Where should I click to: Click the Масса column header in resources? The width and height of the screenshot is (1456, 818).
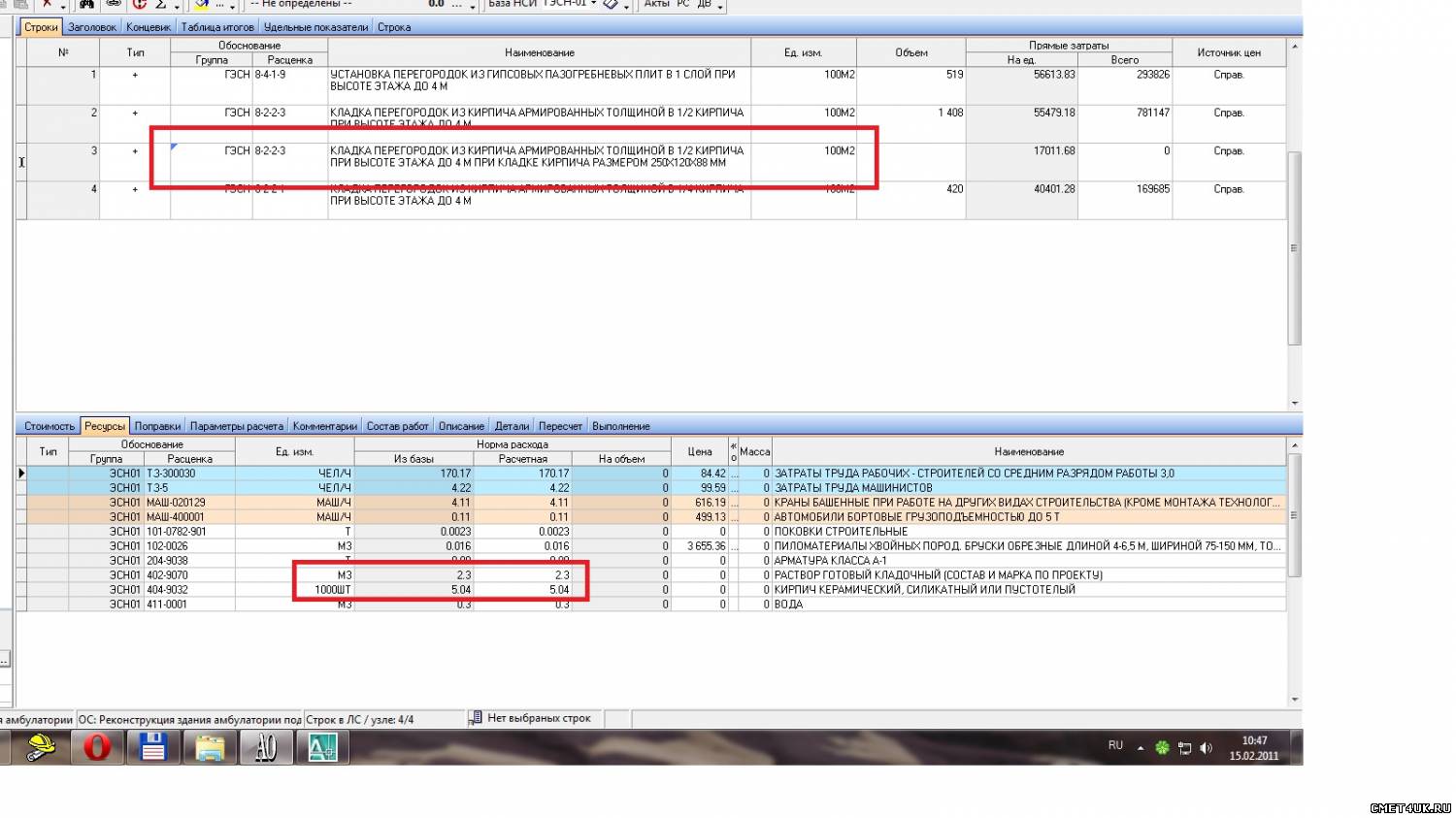[x=755, y=451]
